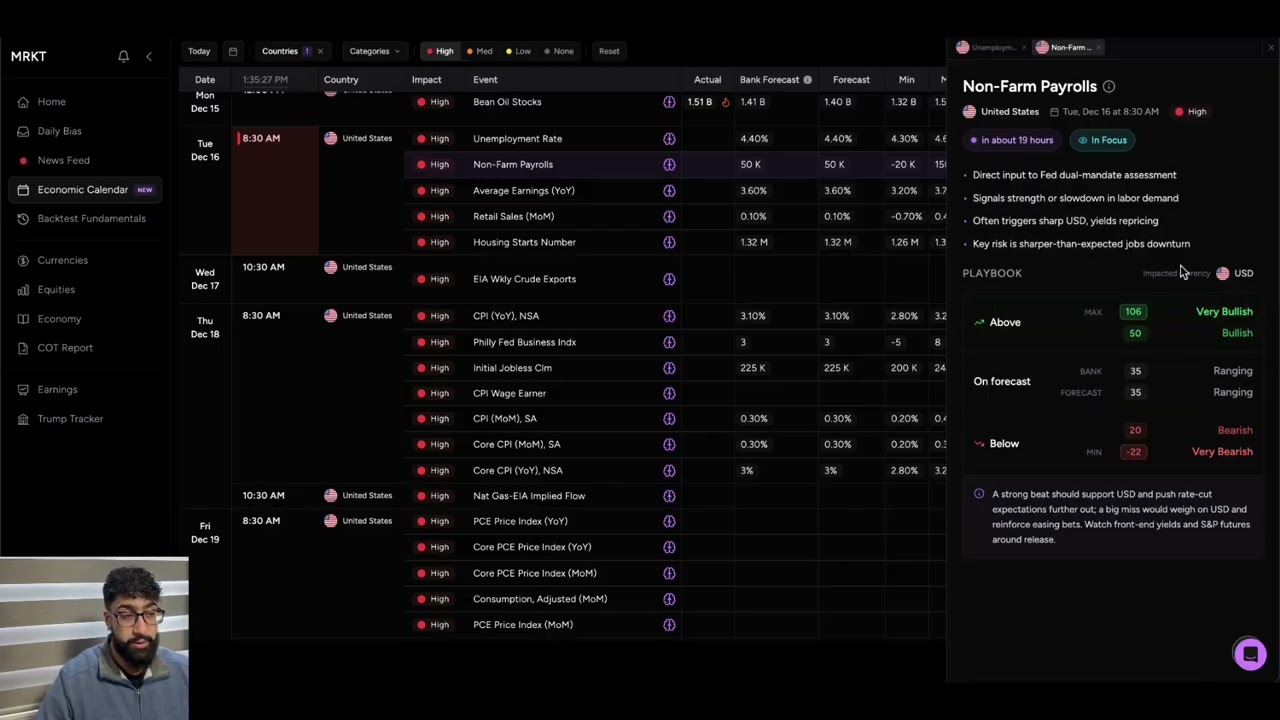
Task: Open Currencies section
Action: 62,260
